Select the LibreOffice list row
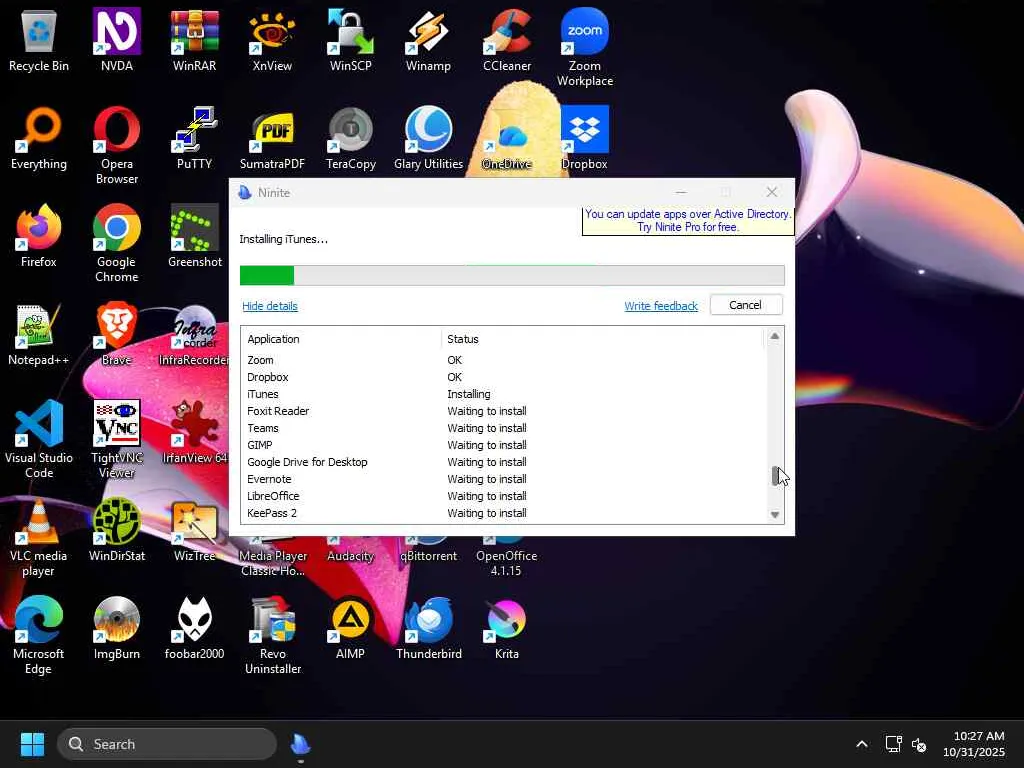The height and width of the screenshot is (768, 1024). click(503, 496)
